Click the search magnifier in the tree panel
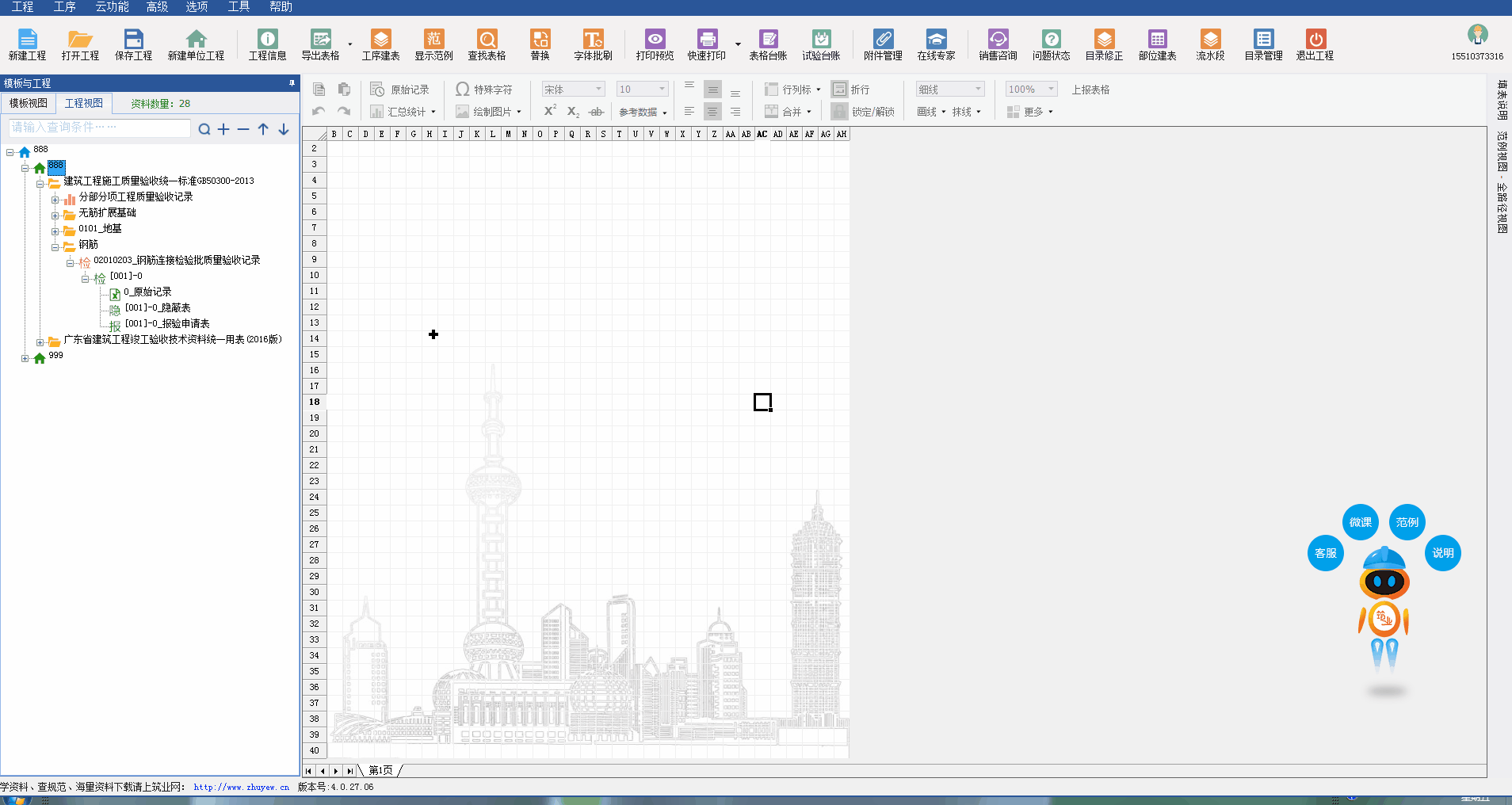The width and height of the screenshot is (1512, 805). pyautogui.click(x=204, y=129)
